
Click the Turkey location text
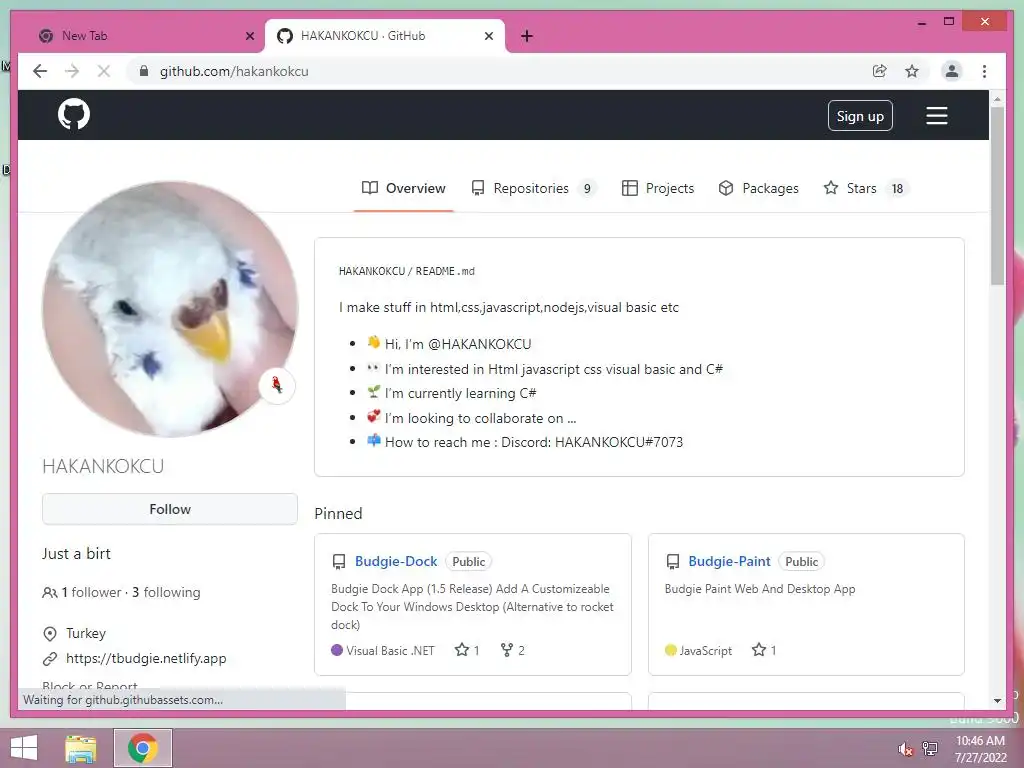(86, 633)
